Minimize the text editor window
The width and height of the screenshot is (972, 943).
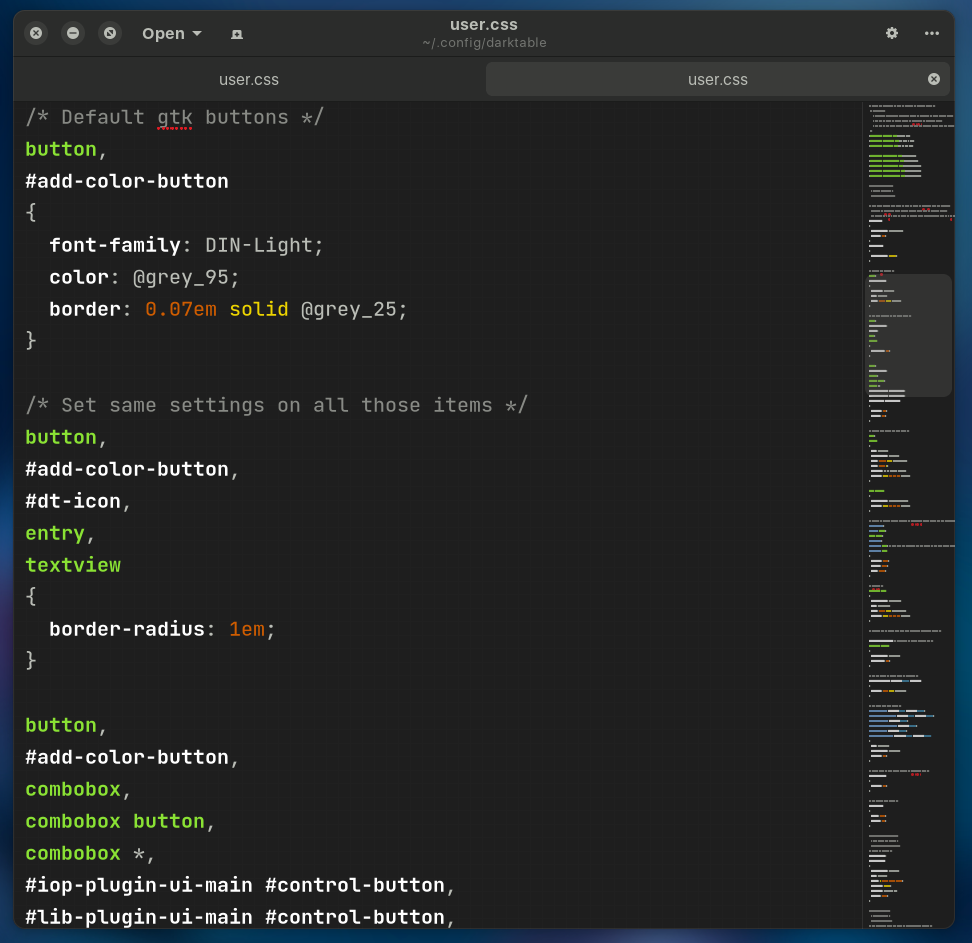pyautogui.click(x=73, y=33)
